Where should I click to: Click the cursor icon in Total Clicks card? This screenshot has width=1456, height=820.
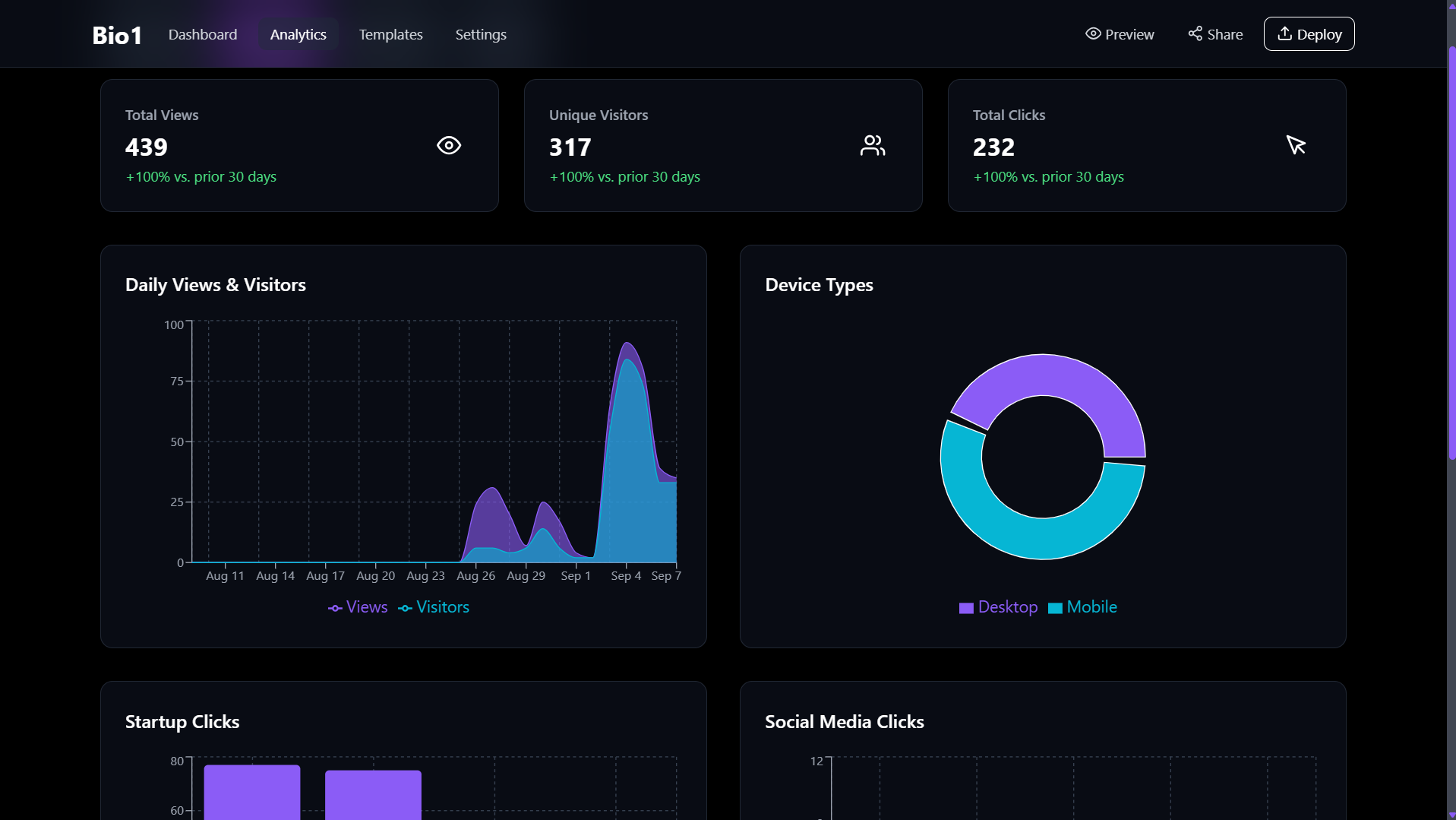pyautogui.click(x=1296, y=144)
